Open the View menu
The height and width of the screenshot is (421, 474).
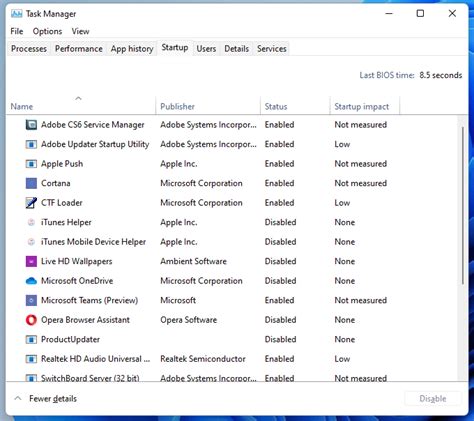(80, 31)
